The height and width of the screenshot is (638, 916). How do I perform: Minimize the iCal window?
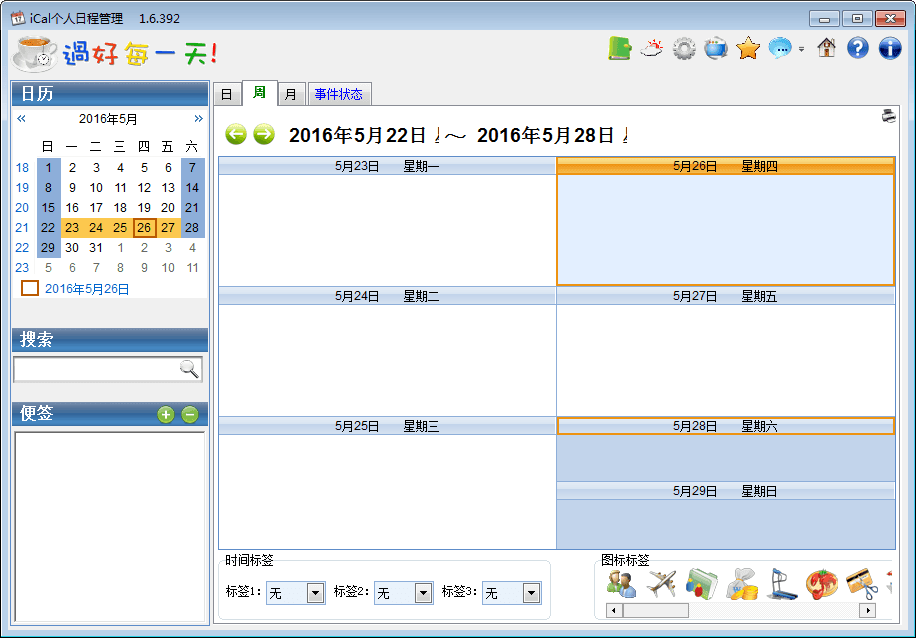[x=824, y=19]
